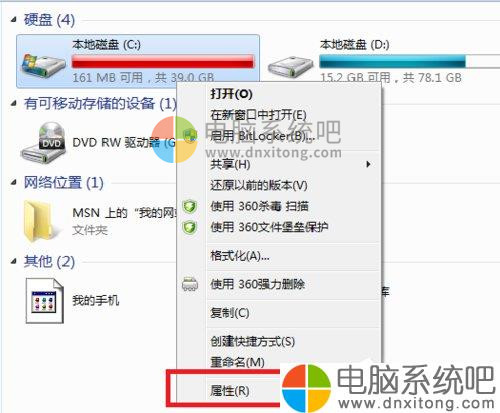Choose 属性(R) from the context menu
500x413 pixels.
230,390
